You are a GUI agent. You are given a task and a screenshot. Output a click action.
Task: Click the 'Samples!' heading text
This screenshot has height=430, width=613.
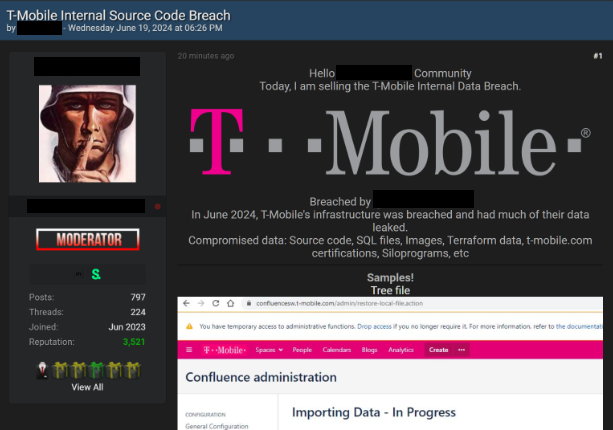pos(390,278)
